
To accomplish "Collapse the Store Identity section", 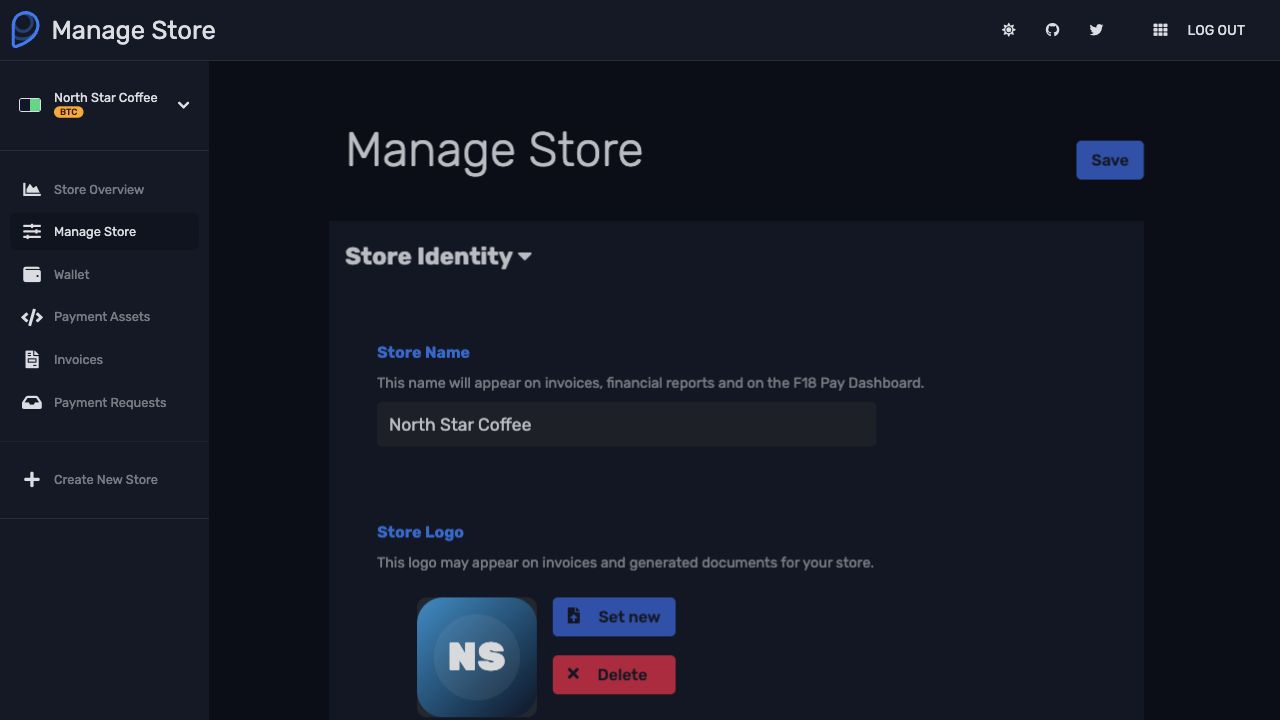I will pos(438,256).
